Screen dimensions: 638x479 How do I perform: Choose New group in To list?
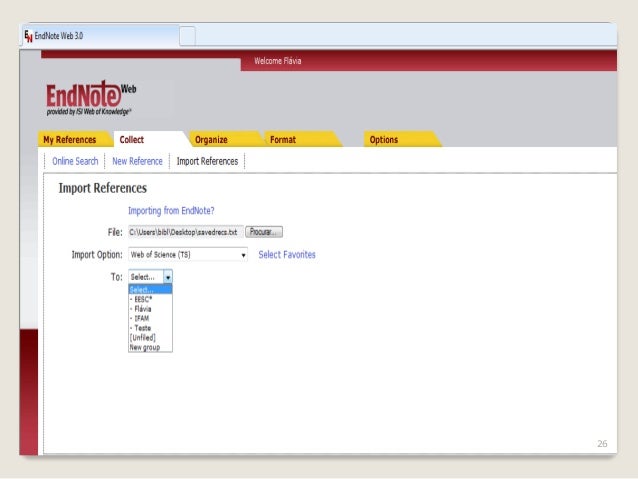tap(150, 347)
